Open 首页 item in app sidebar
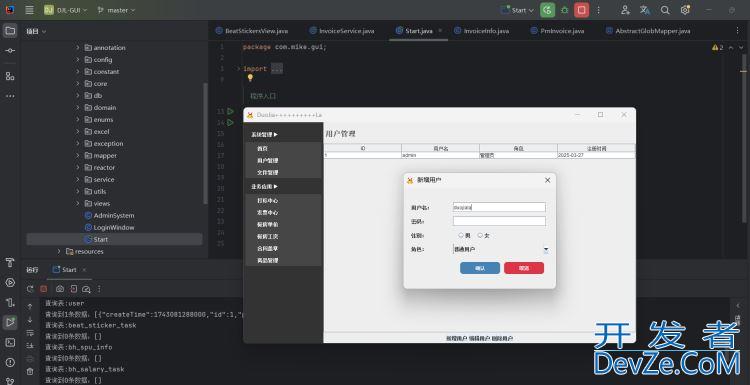Screen dimensions: 750x385 262,149
